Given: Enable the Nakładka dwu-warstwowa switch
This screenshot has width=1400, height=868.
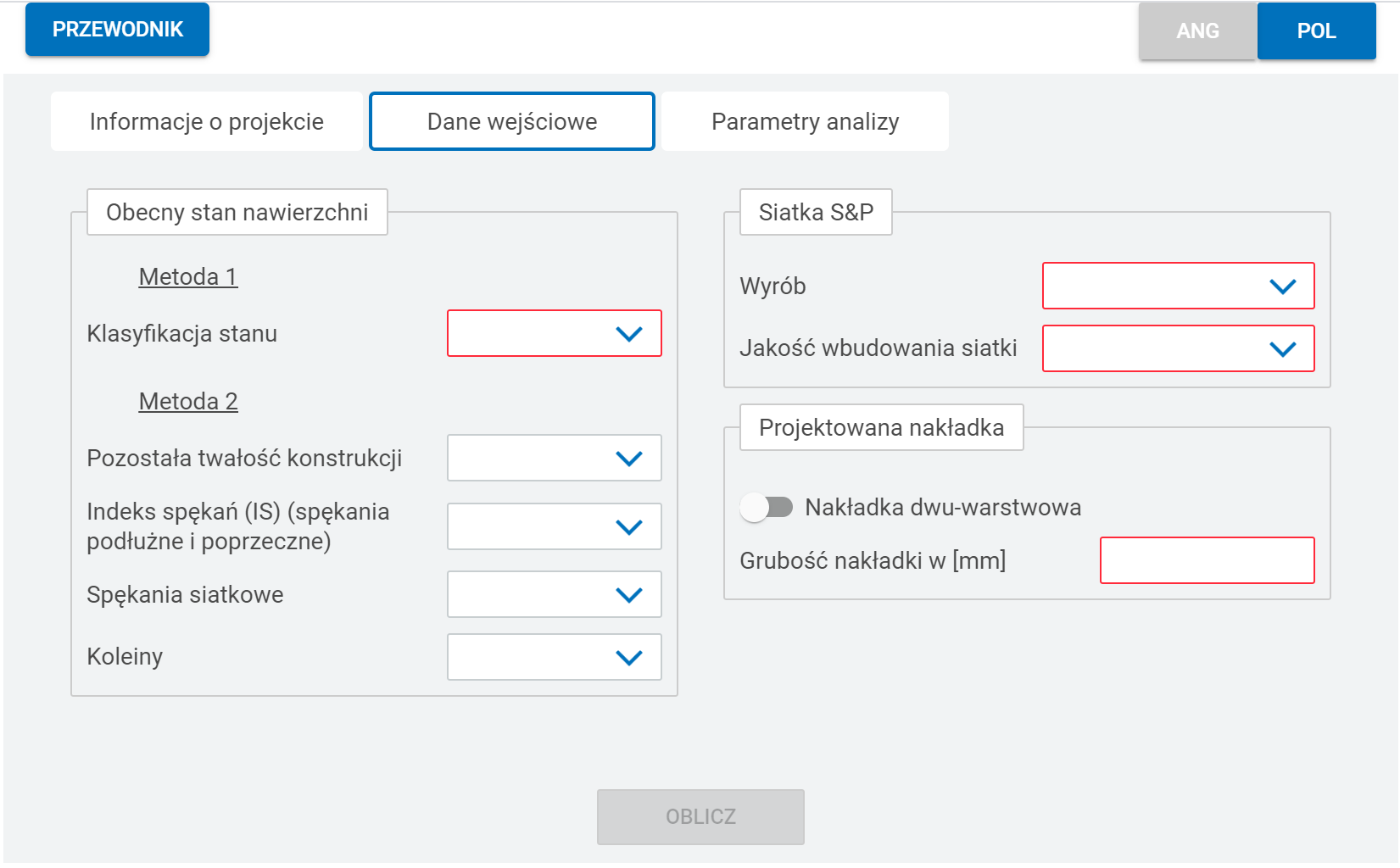Looking at the screenshot, I should [x=767, y=507].
